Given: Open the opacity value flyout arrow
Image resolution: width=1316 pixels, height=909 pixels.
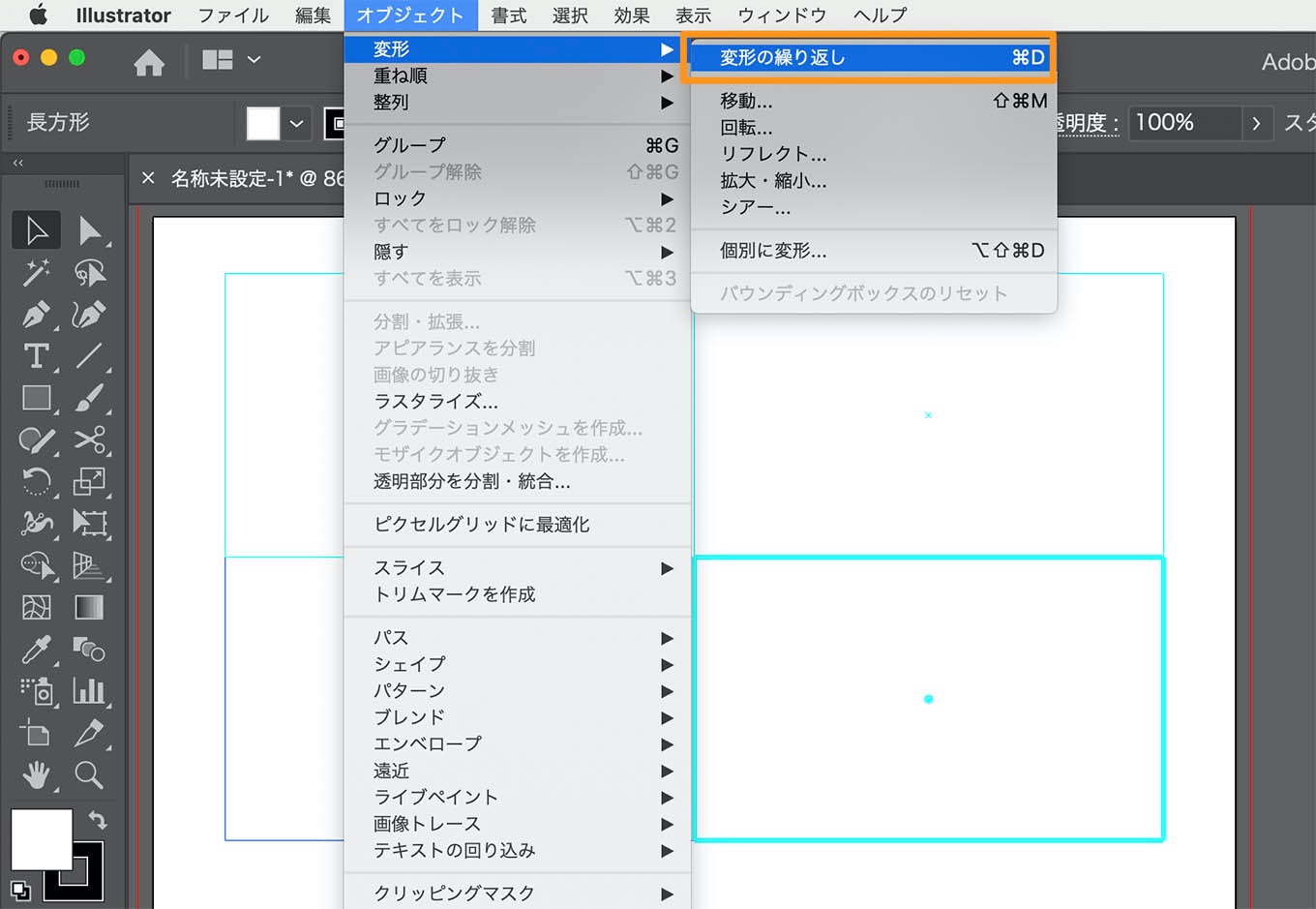Looking at the screenshot, I should click(x=1256, y=123).
